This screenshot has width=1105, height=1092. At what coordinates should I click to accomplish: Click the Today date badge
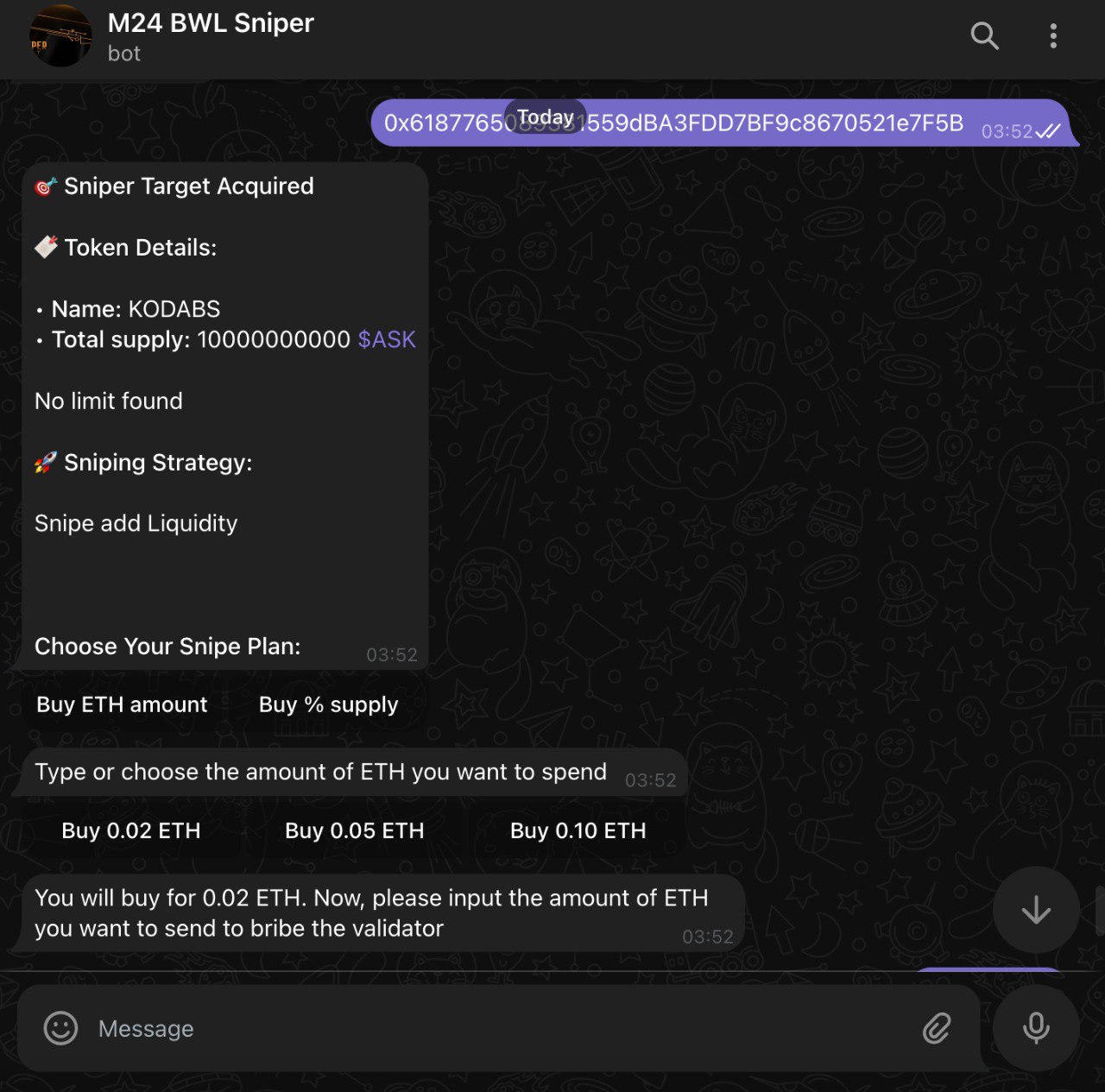pyautogui.click(x=546, y=117)
